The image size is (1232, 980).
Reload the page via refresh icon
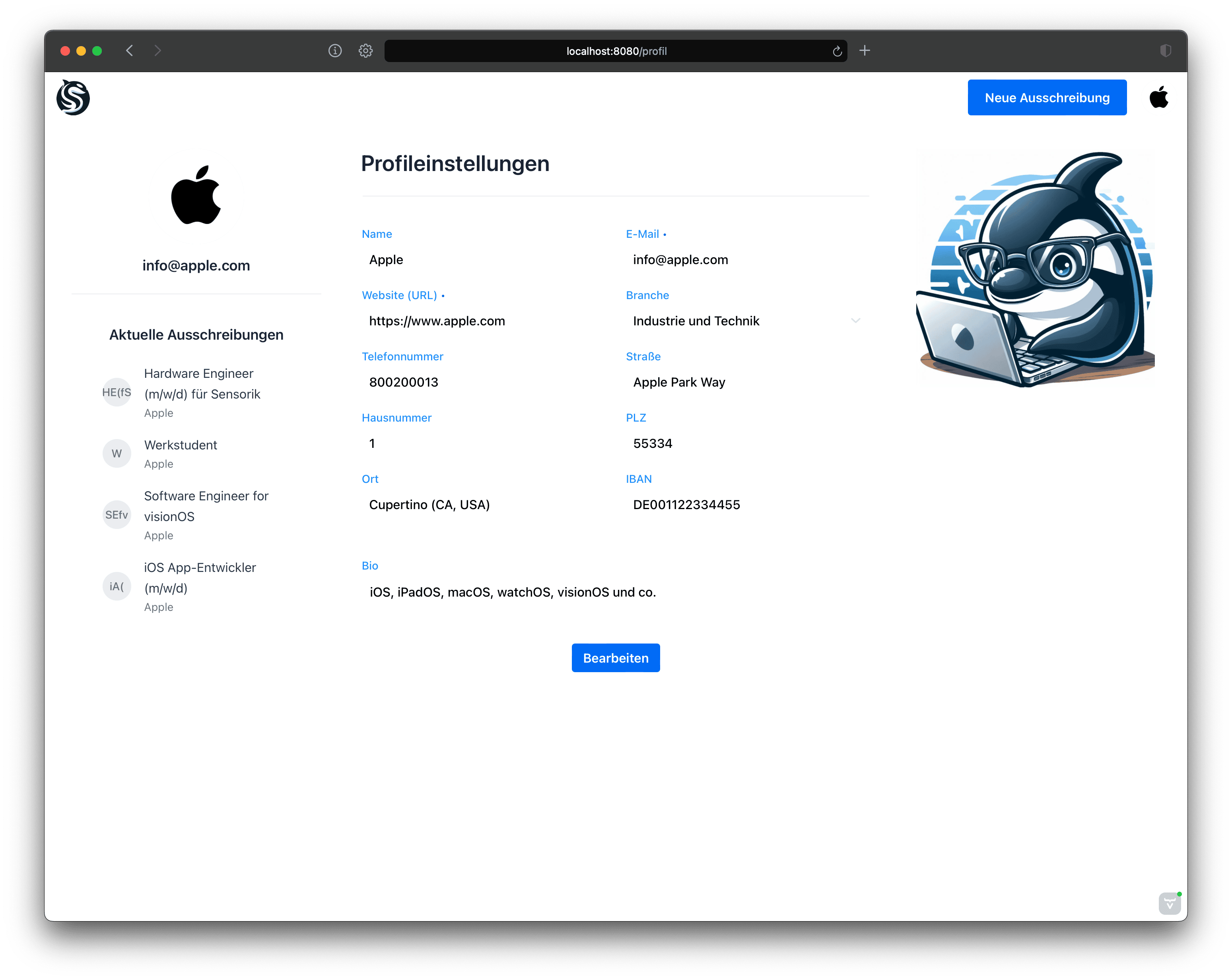click(x=837, y=51)
